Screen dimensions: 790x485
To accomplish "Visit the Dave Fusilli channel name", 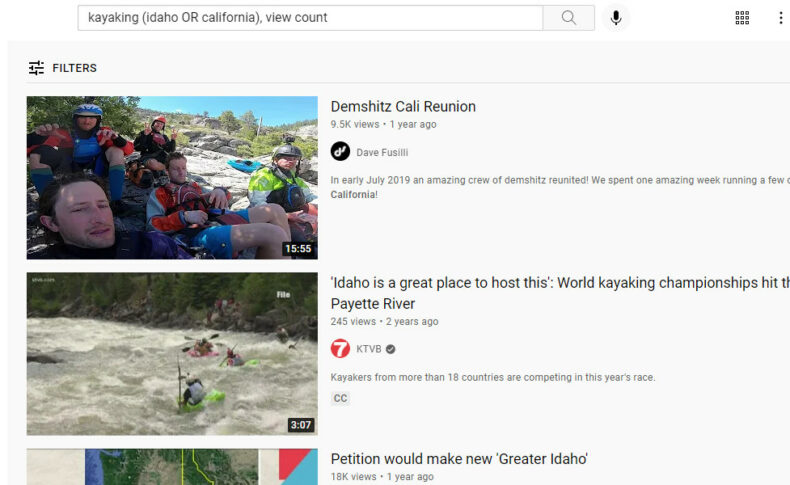I will pyautogui.click(x=382, y=153).
